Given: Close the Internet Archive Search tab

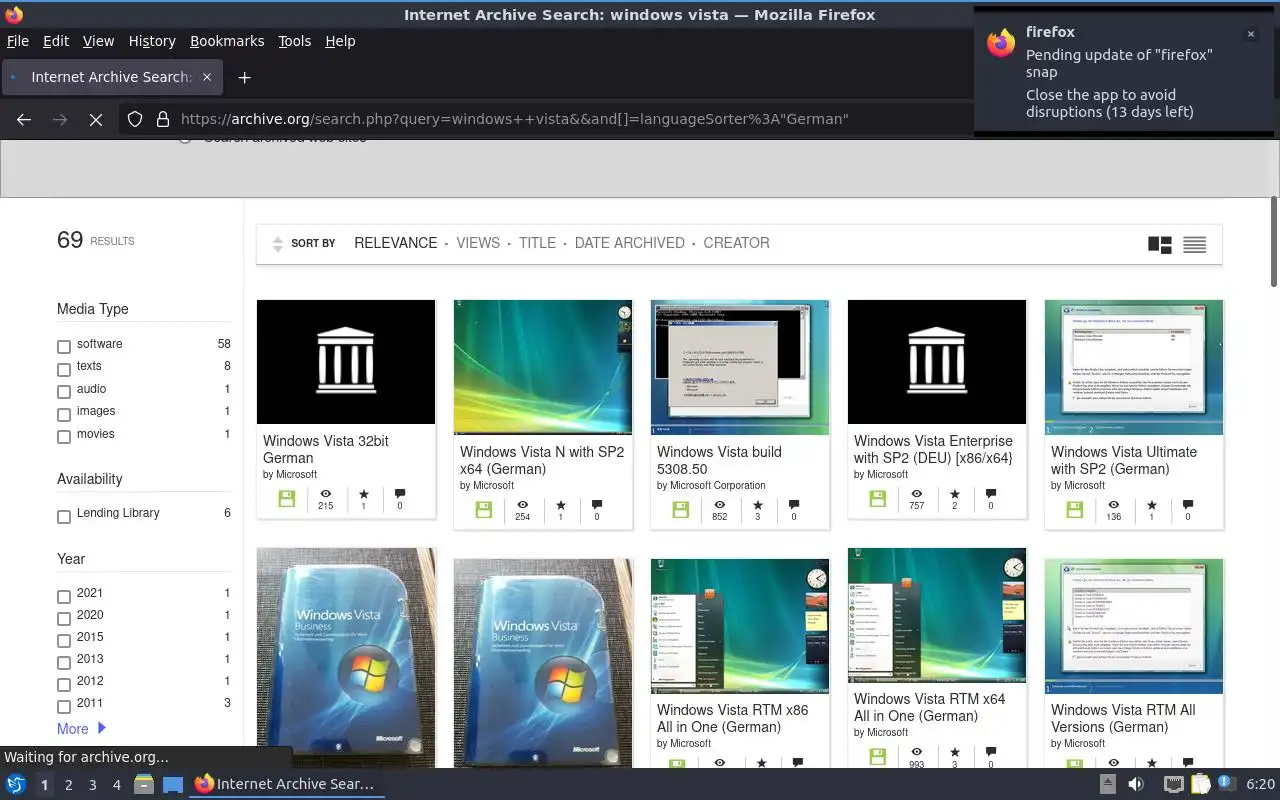Looking at the screenshot, I should [x=207, y=77].
